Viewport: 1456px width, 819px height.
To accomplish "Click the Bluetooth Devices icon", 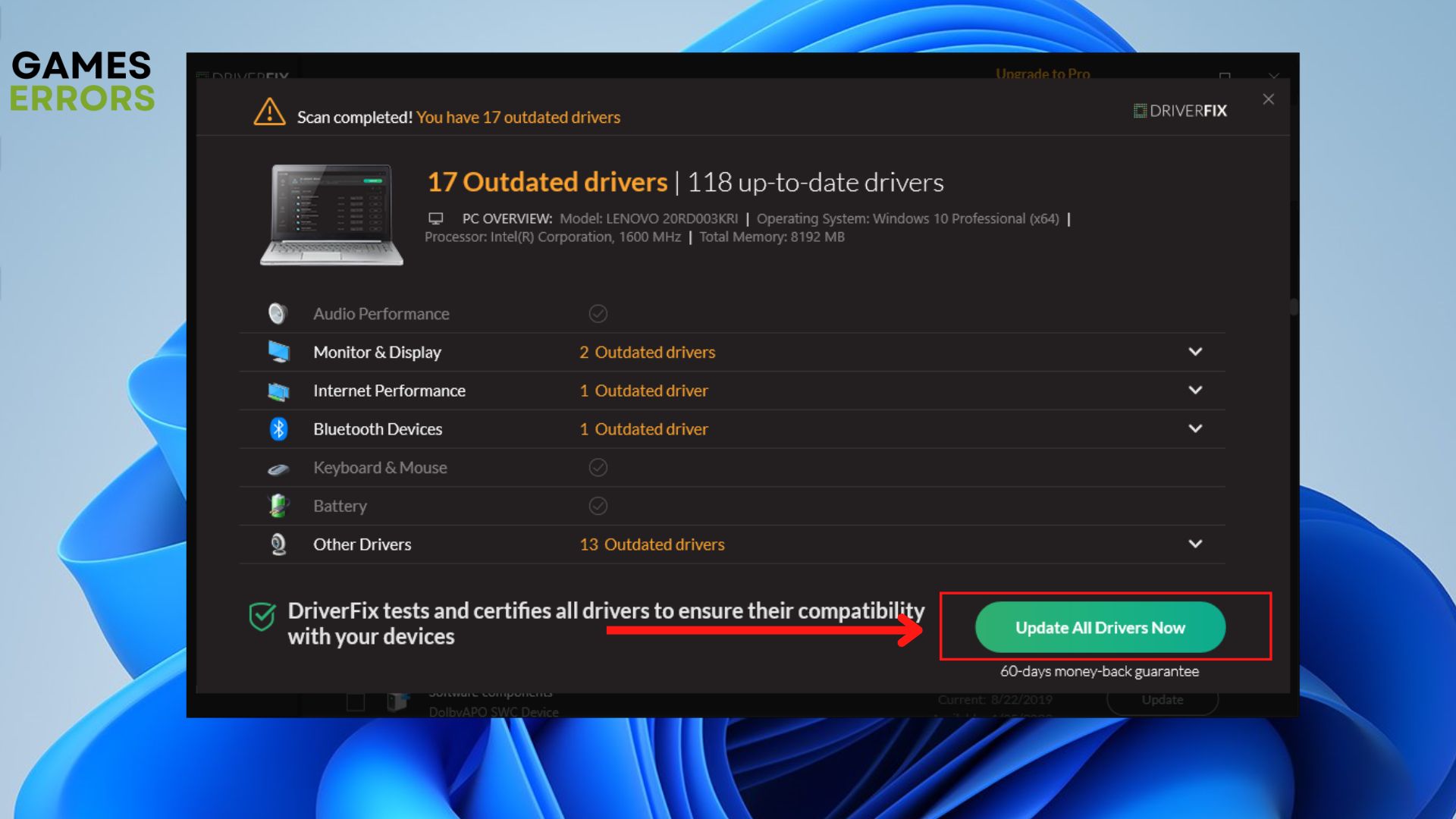I will (x=278, y=429).
